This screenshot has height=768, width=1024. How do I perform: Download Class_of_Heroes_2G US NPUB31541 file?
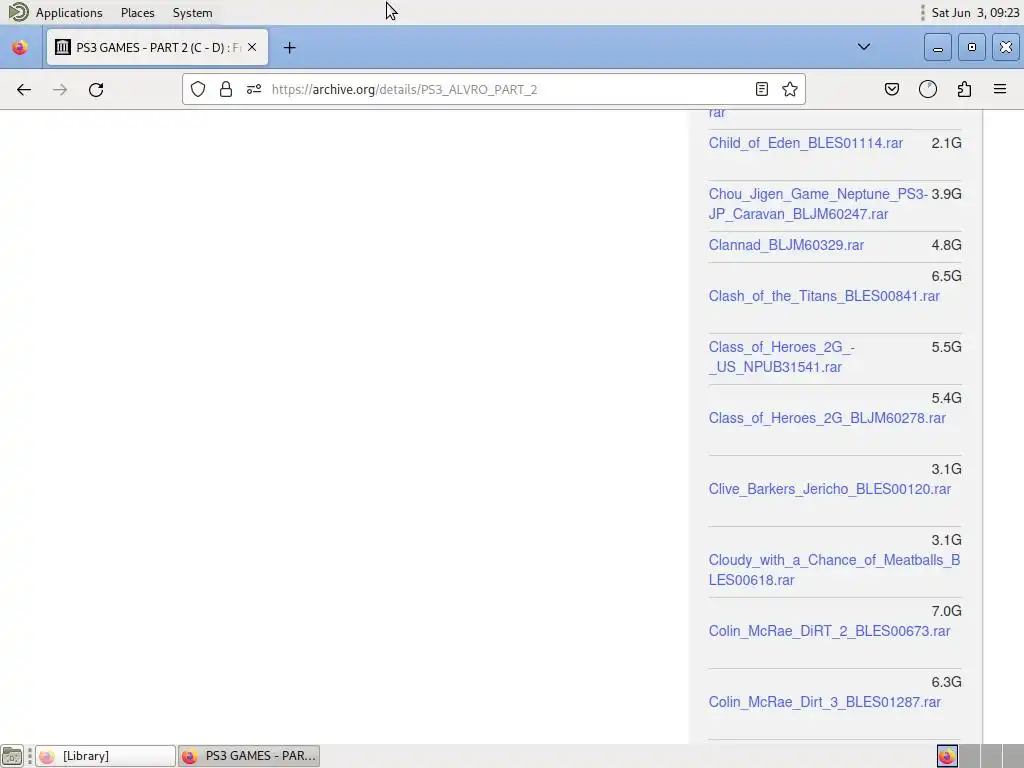click(781, 357)
